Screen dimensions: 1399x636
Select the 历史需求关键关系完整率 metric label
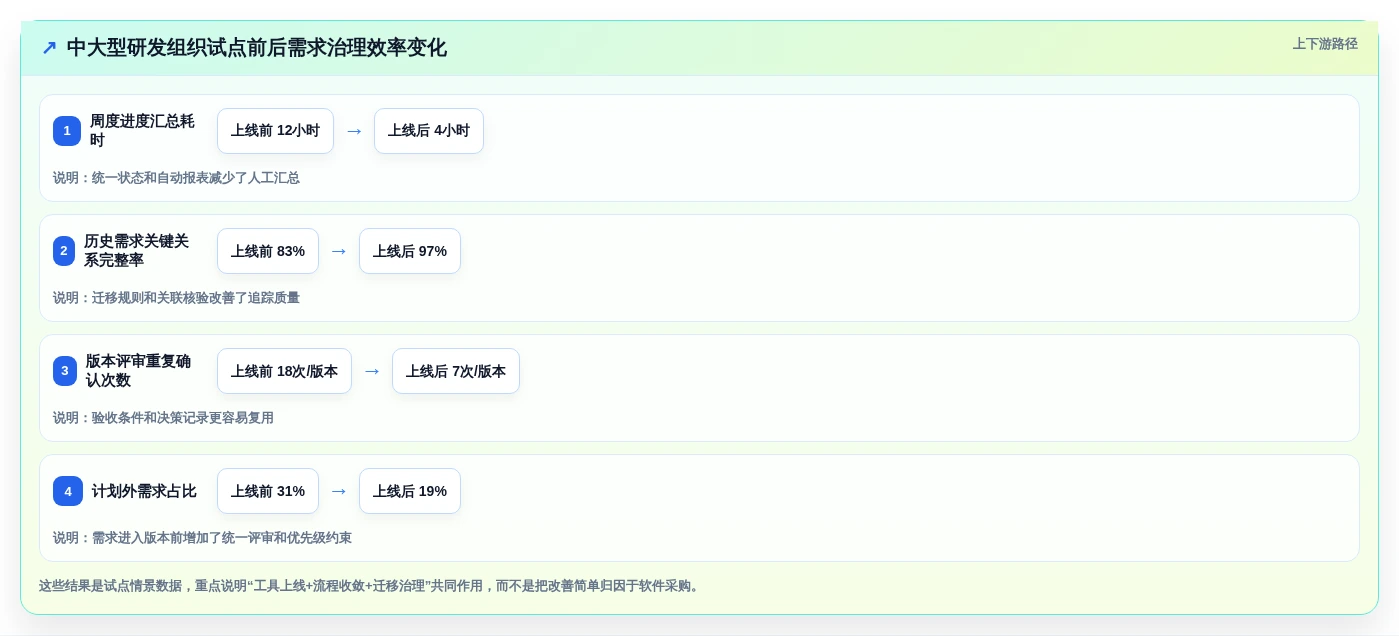(x=136, y=251)
